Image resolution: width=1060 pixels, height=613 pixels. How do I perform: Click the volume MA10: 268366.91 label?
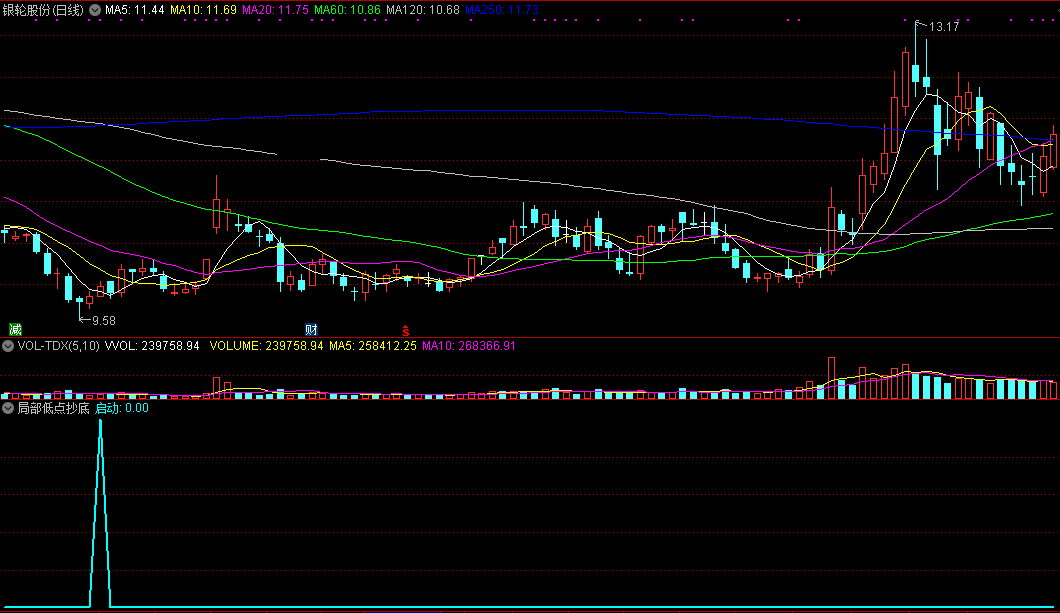tap(469, 346)
